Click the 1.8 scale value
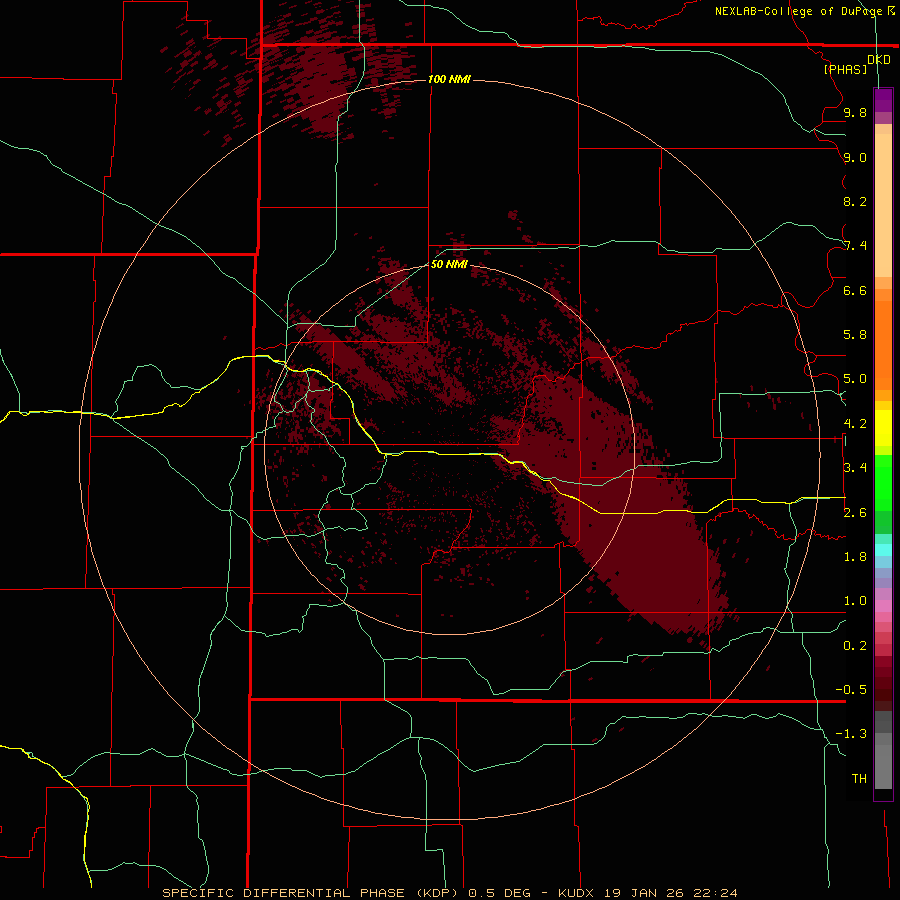This screenshot has width=900, height=900. click(855, 557)
